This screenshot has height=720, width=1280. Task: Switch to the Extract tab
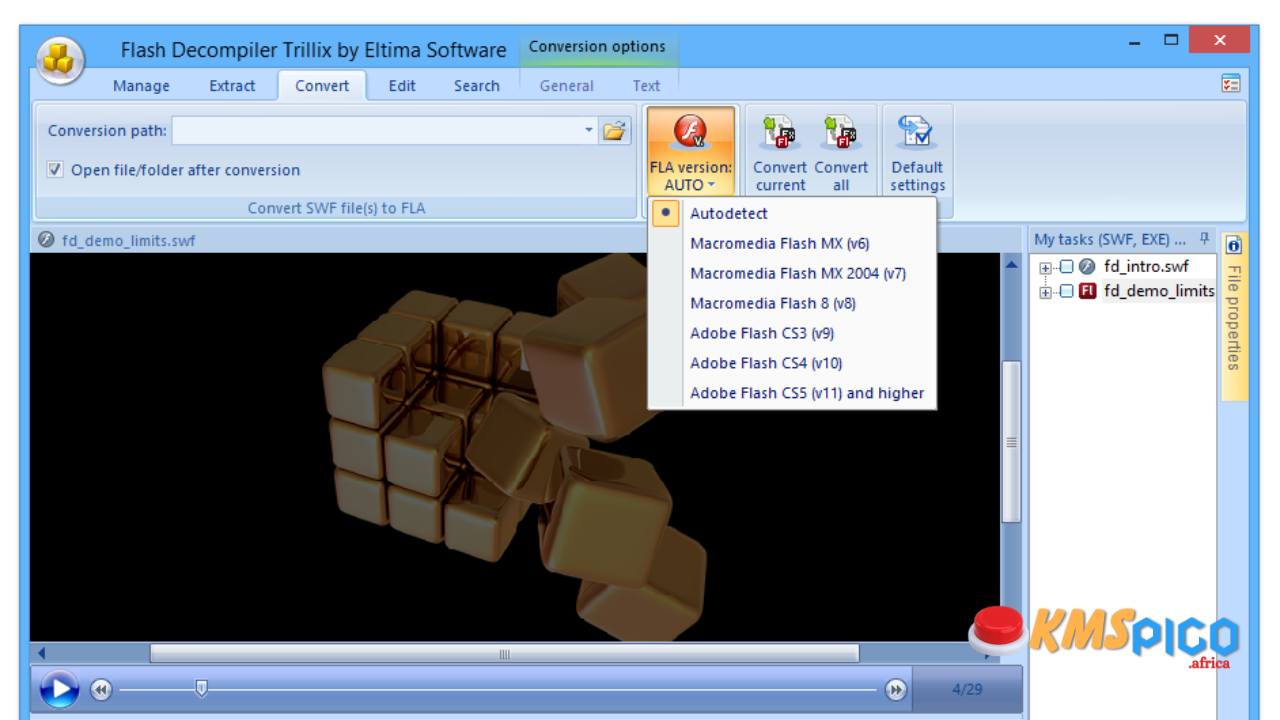pyautogui.click(x=232, y=86)
